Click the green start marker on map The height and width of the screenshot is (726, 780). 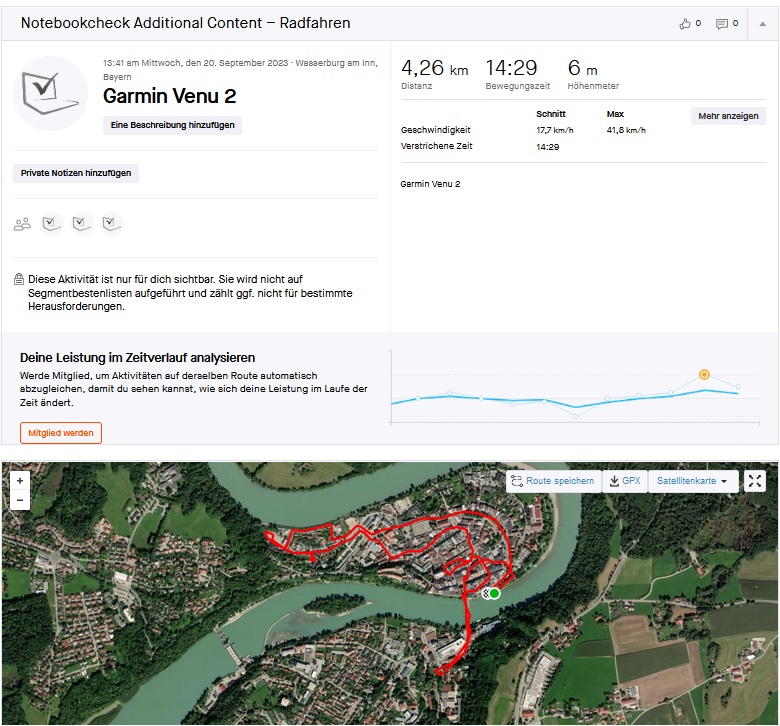pyautogui.click(x=494, y=593)
